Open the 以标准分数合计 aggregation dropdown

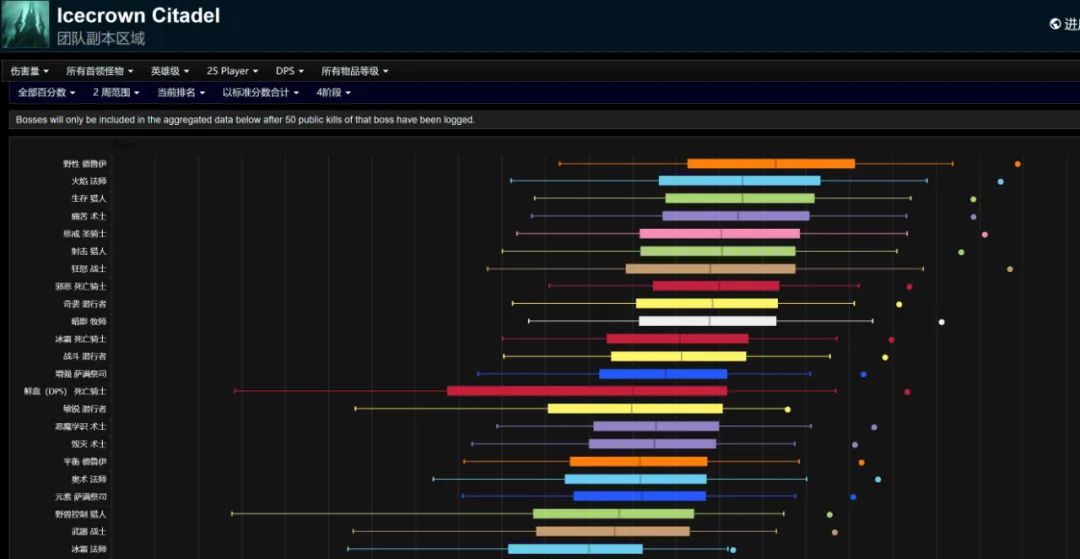(x=260, y=92)
